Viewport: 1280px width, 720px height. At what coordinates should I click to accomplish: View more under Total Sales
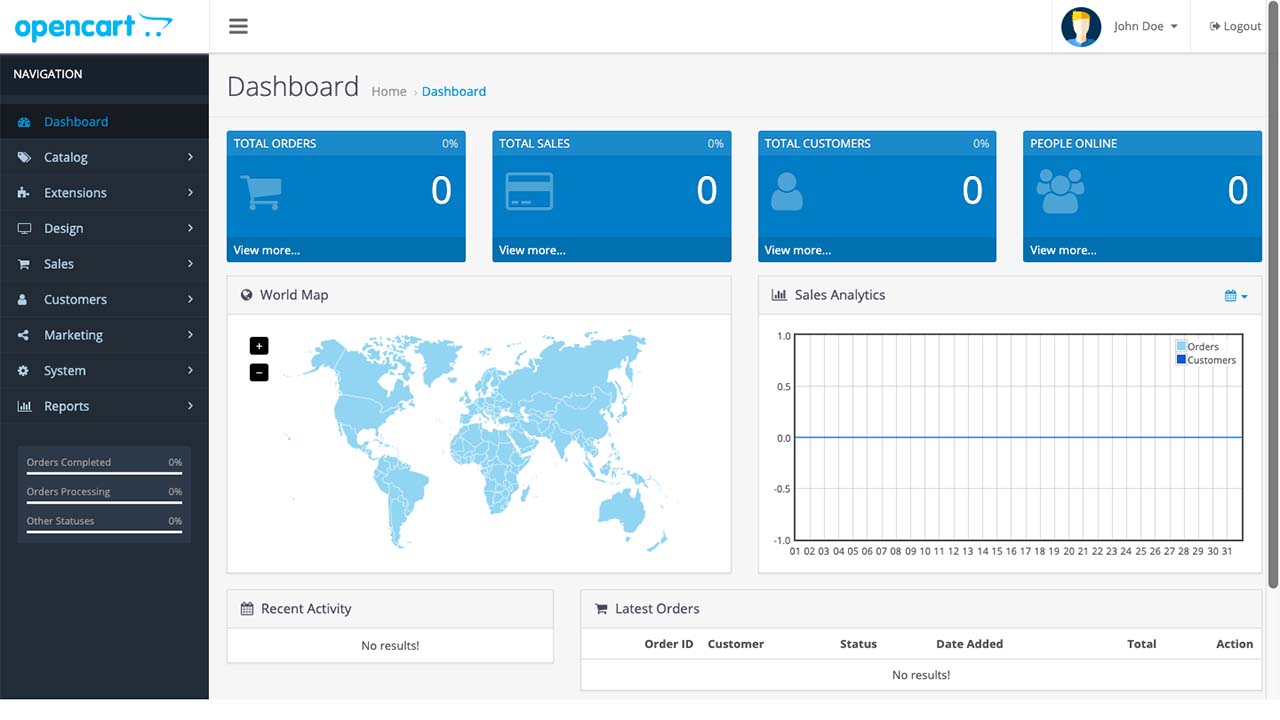[x=532, y=250]
